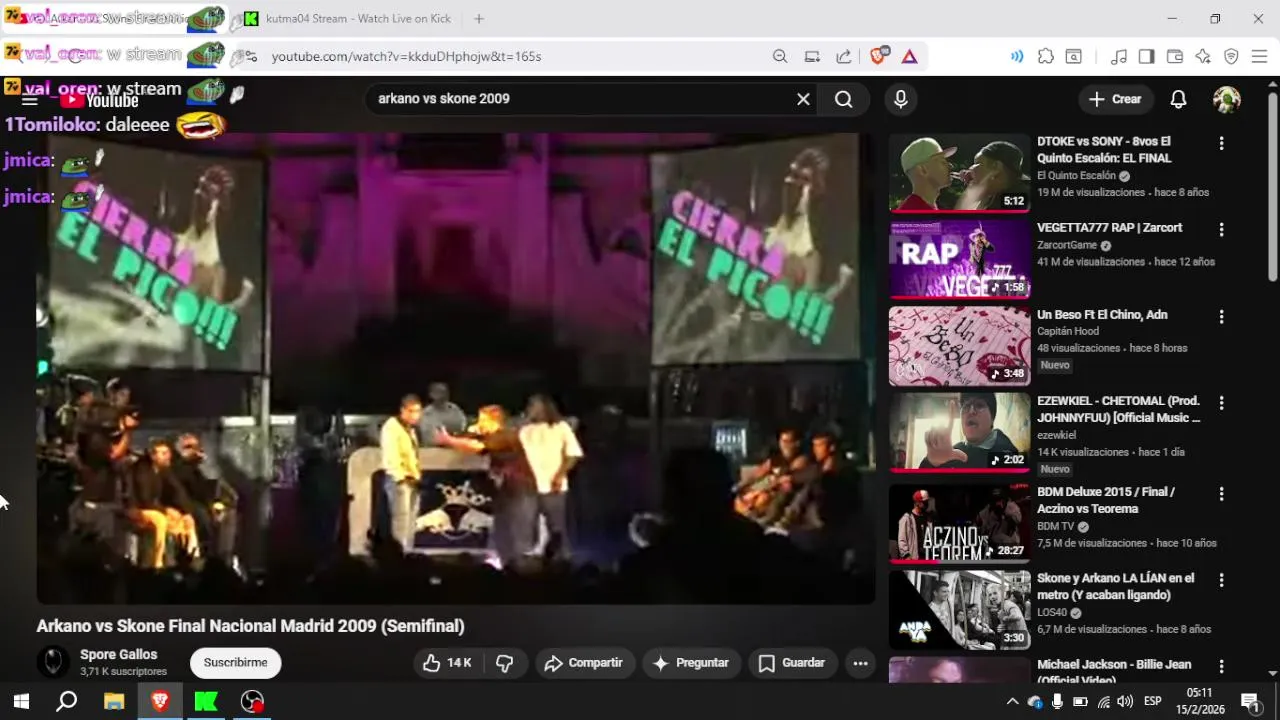Save video with the Guardar button

tap(792, 663)
